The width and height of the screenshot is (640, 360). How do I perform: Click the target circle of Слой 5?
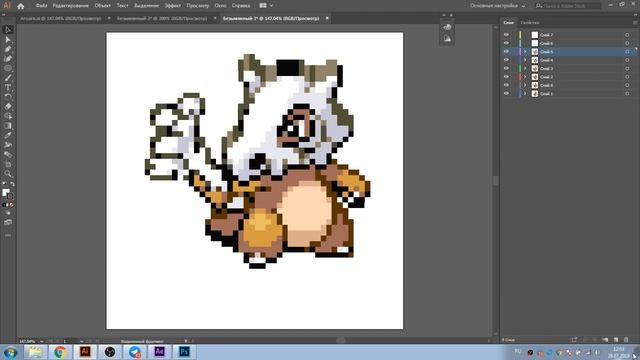point(627,52)
